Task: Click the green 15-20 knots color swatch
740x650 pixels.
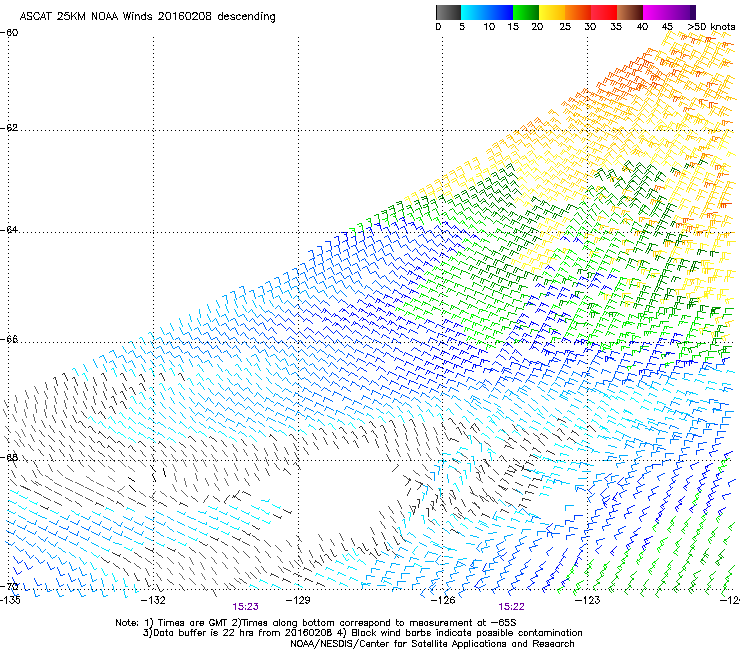Action: click(x=526, y=12)
